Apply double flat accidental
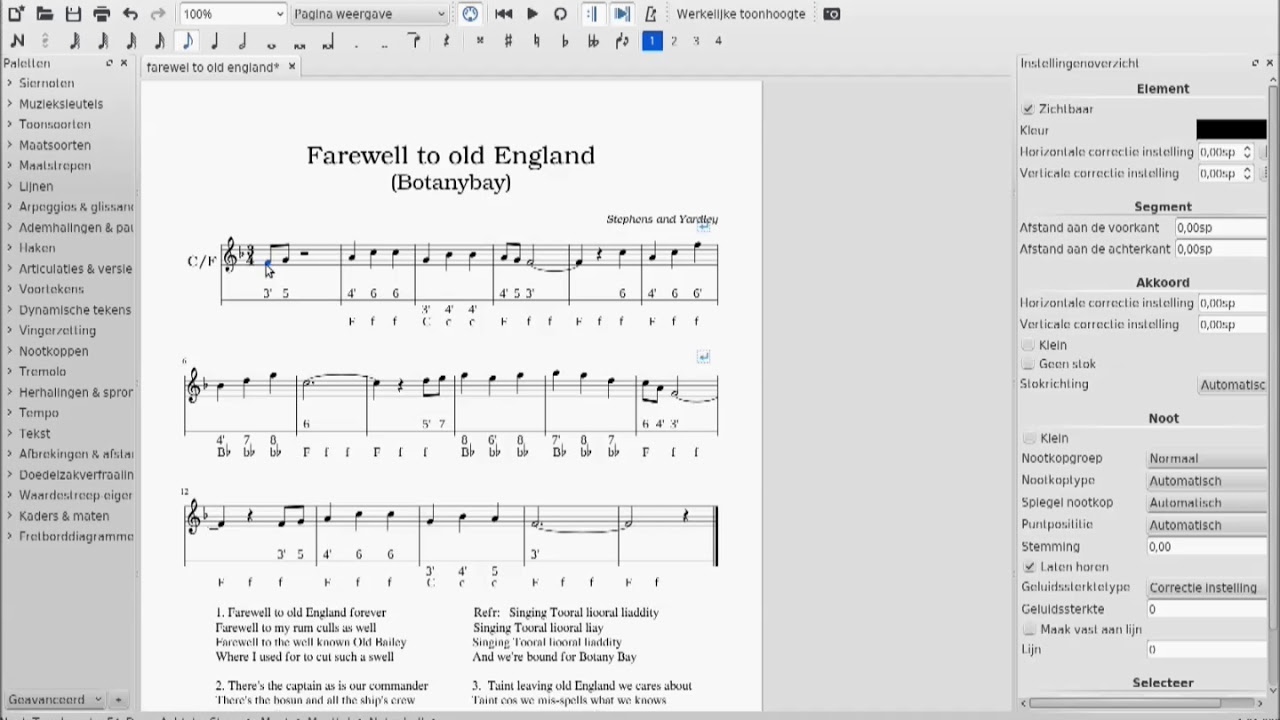The width and height of the screenshot is (1280, 720). tap(593, 41)
